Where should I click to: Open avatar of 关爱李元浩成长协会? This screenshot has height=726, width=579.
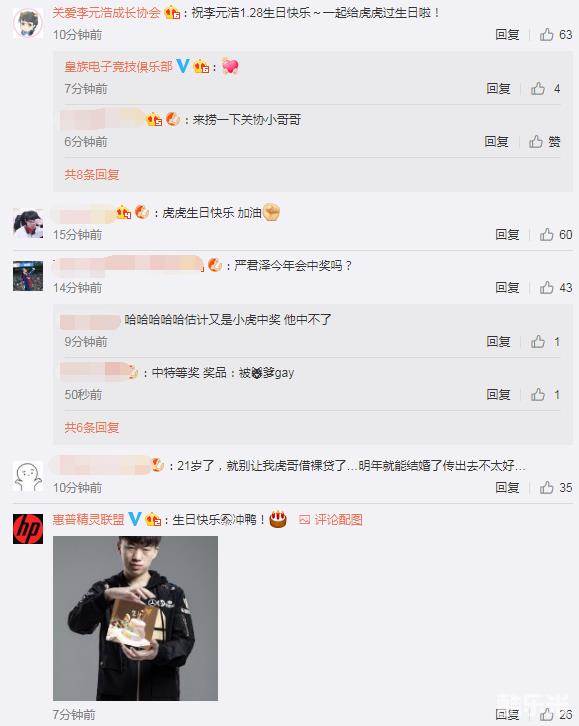tap(28, 23)
